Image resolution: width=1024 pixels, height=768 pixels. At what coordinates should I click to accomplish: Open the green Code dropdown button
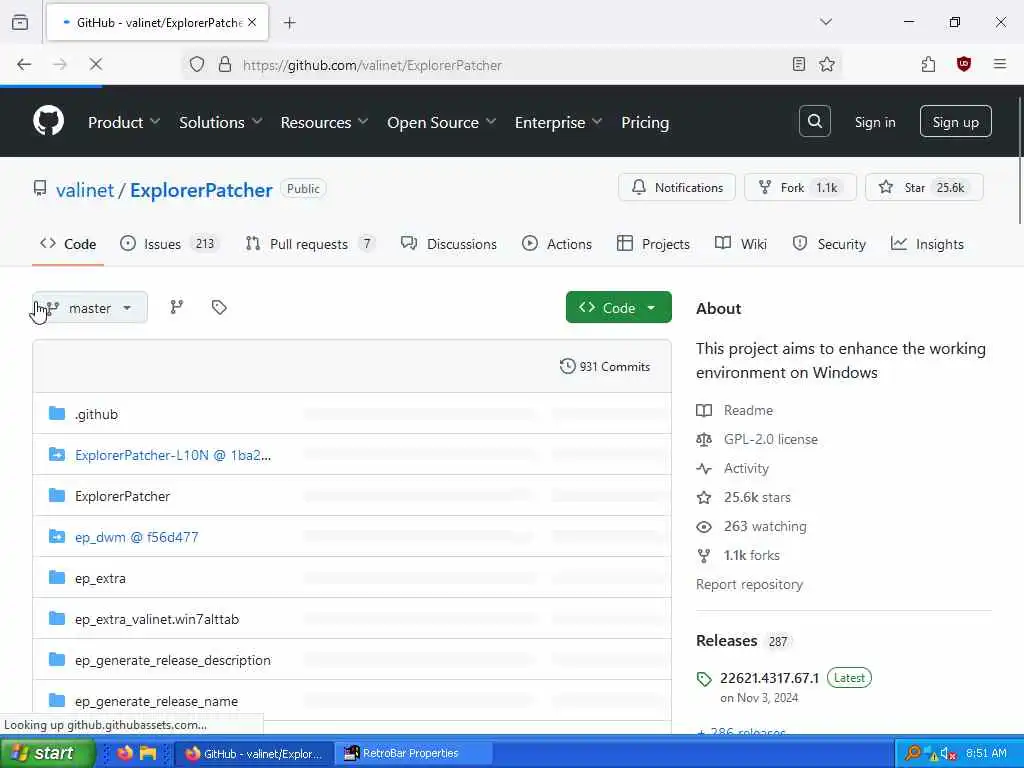pos(618,308)
